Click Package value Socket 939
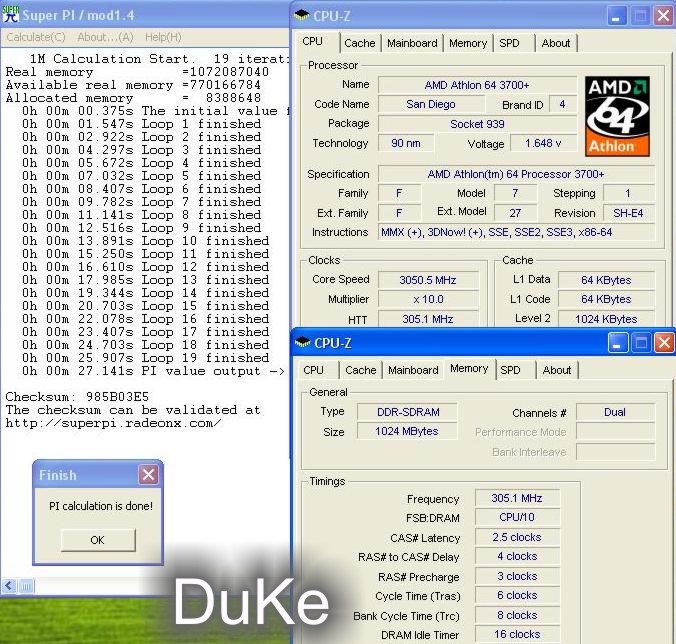This screenshot has height=644, width=676. coord(477,124)
